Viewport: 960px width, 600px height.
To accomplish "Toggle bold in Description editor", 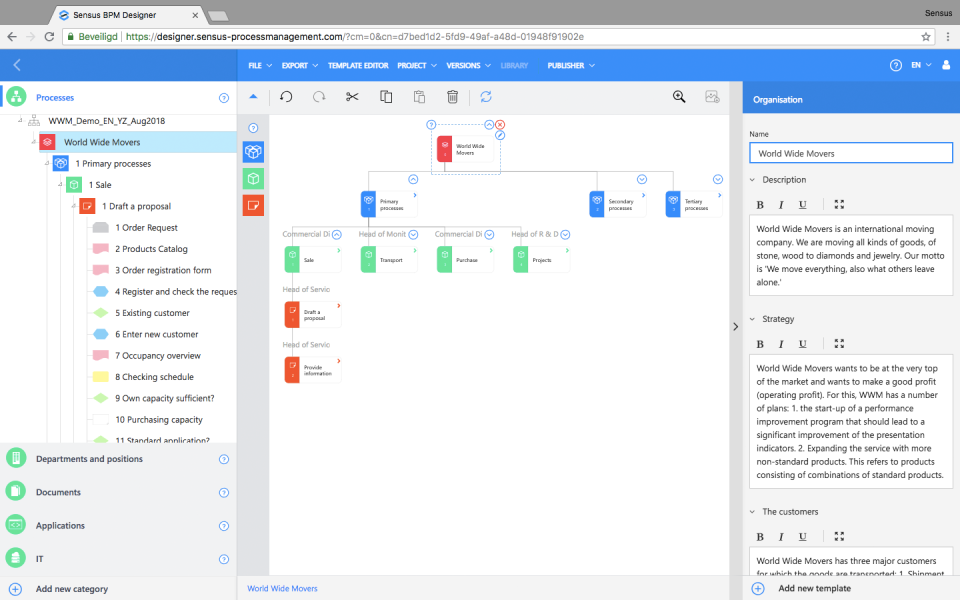I will point(760,204).
